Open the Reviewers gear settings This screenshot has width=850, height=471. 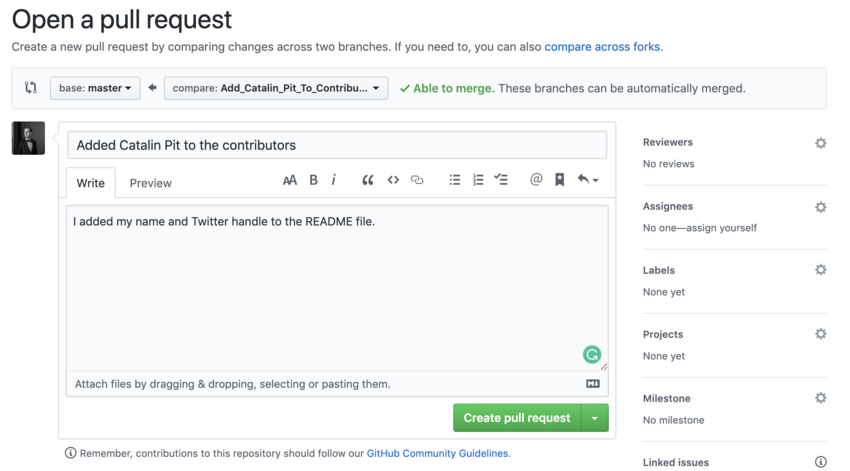point(821,143)
